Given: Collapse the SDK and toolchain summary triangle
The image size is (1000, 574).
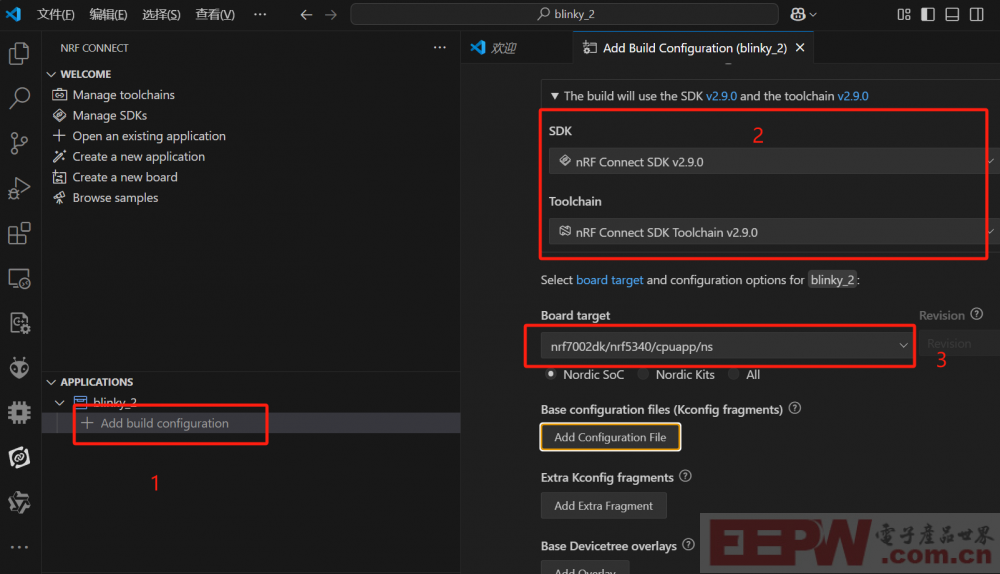Looking at the screenshot, I should click(555, 96).
